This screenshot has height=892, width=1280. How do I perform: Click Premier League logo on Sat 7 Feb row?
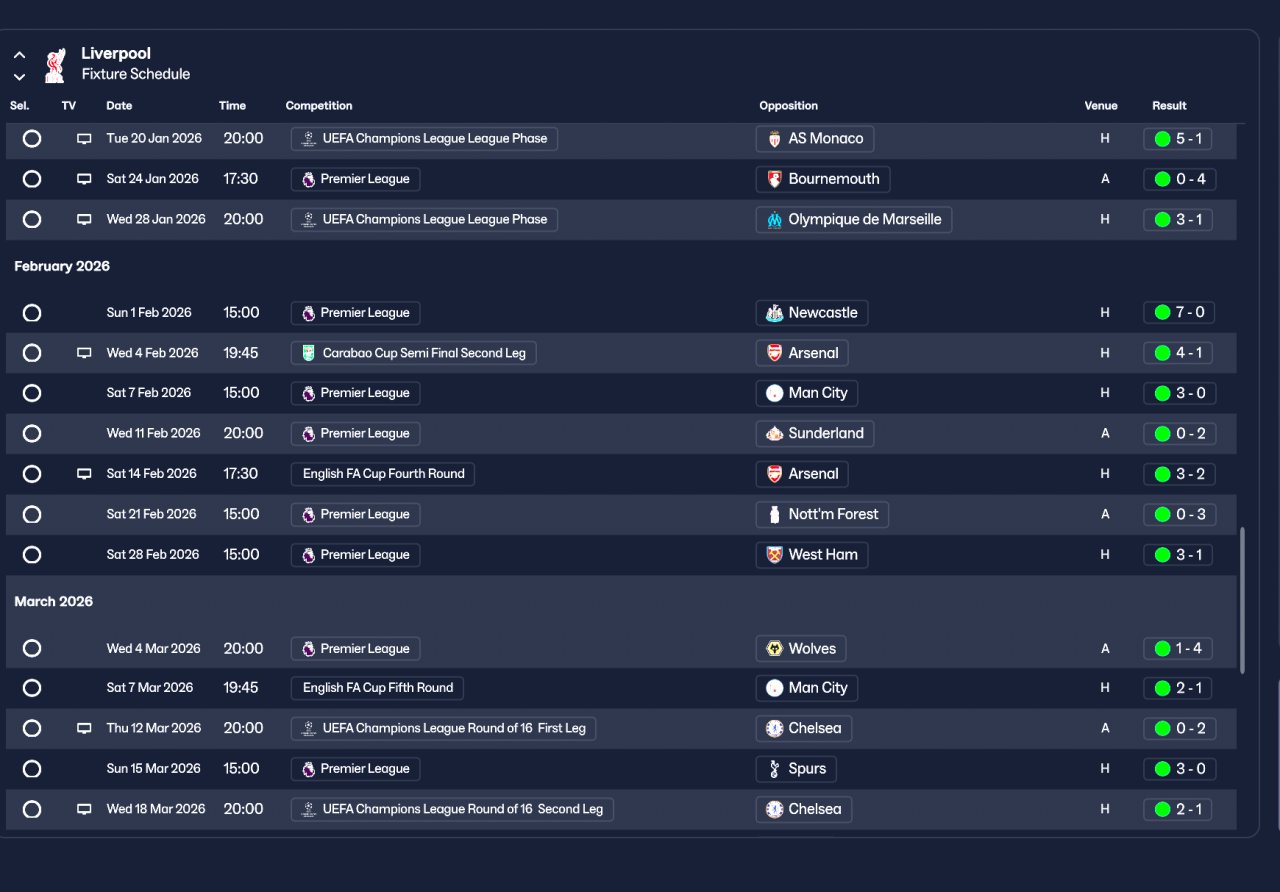click(x=308, y=393)
